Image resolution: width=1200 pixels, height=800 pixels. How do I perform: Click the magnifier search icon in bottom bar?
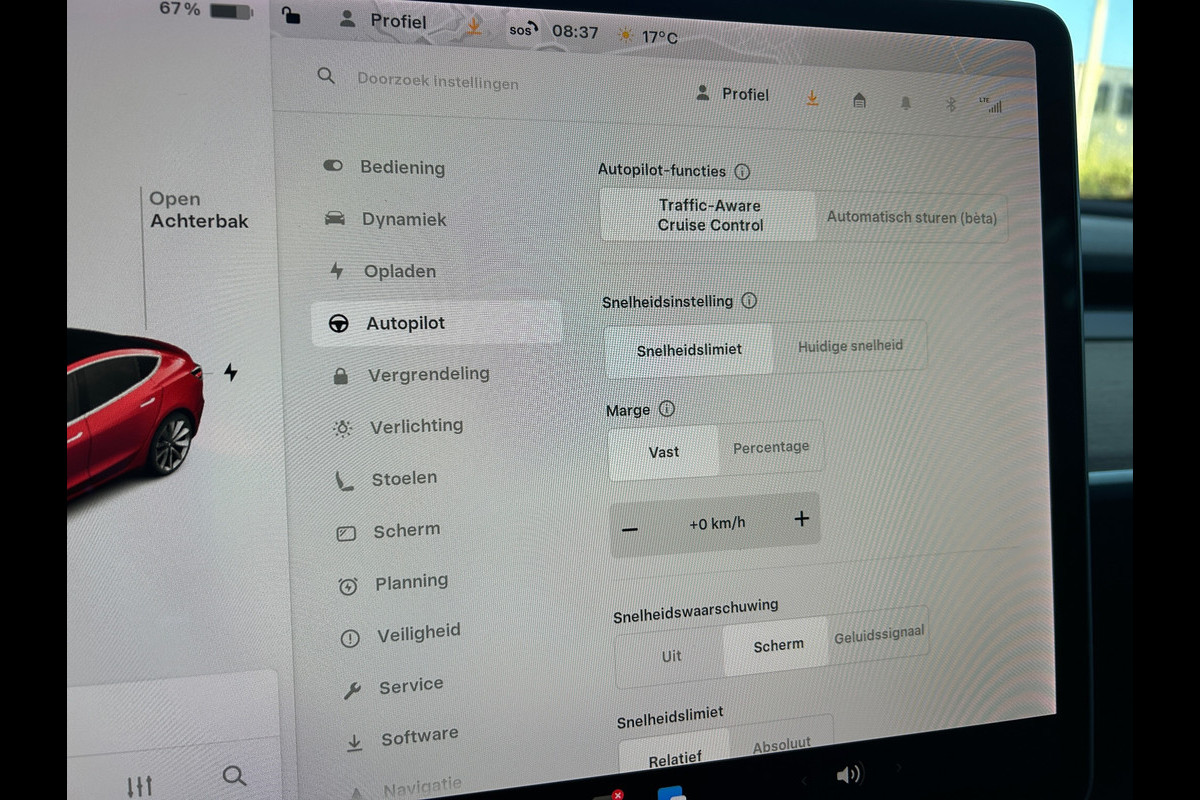point(234,776)
